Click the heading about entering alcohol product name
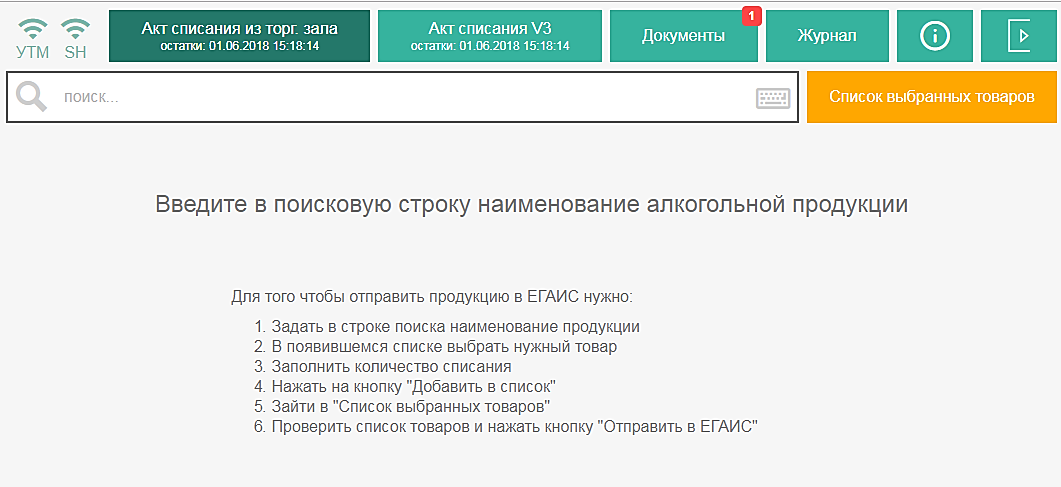The height and width of the screenshot is (487, 1061). [x=531, y=205]
